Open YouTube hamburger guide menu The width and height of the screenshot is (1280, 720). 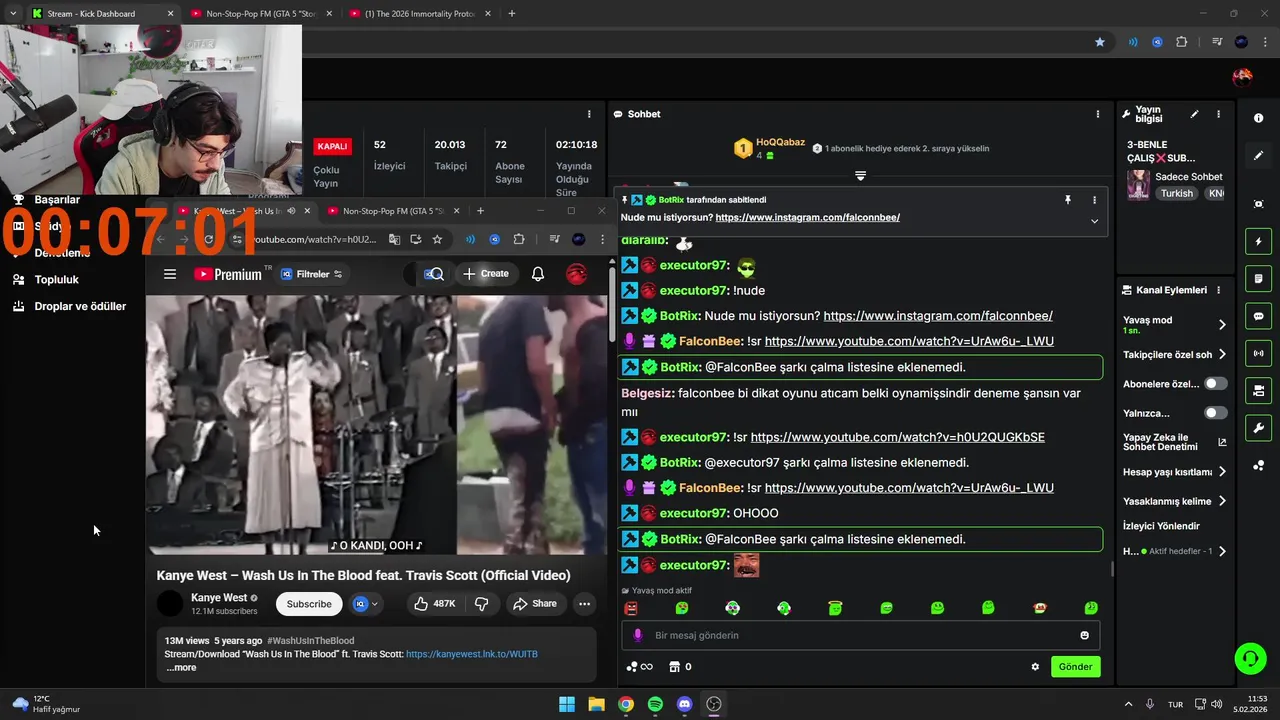(170, 274)
